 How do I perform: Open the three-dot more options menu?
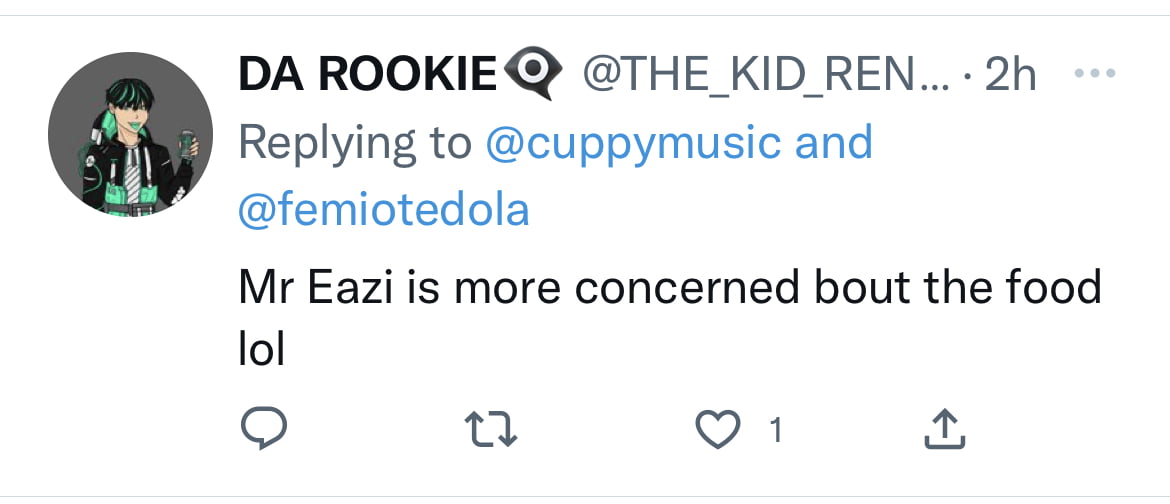(x=1095, y=73)
